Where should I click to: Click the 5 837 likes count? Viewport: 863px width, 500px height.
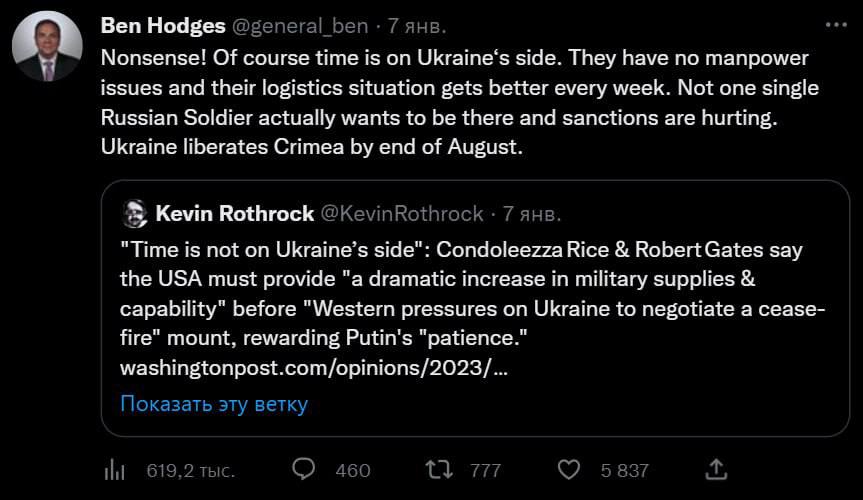[625, 470]
